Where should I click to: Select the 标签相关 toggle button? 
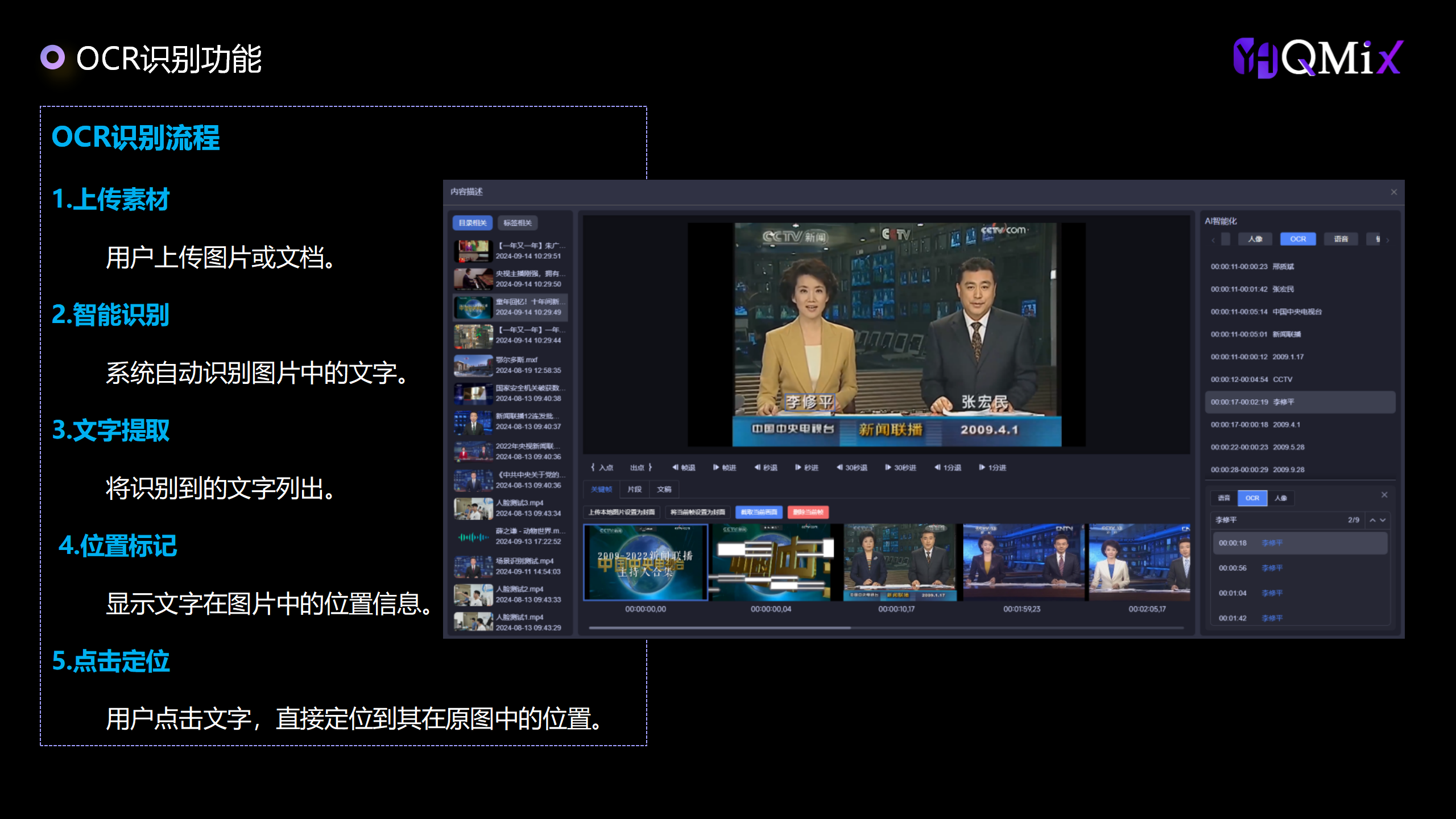pyautogui.click(x=517, y=223)
